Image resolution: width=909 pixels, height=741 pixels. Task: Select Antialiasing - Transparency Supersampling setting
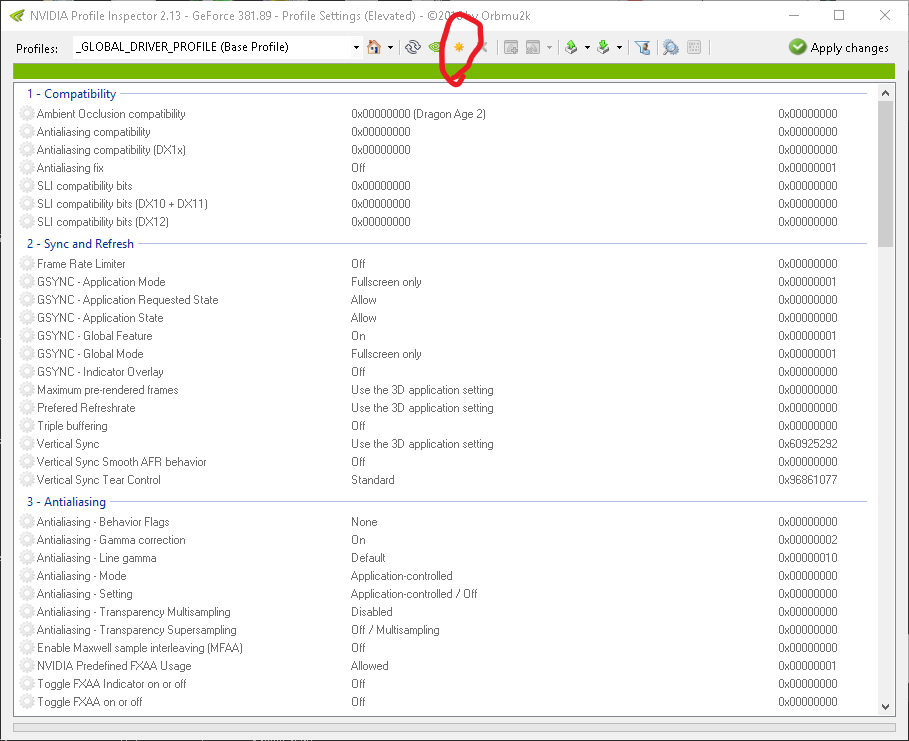(444, 630)
